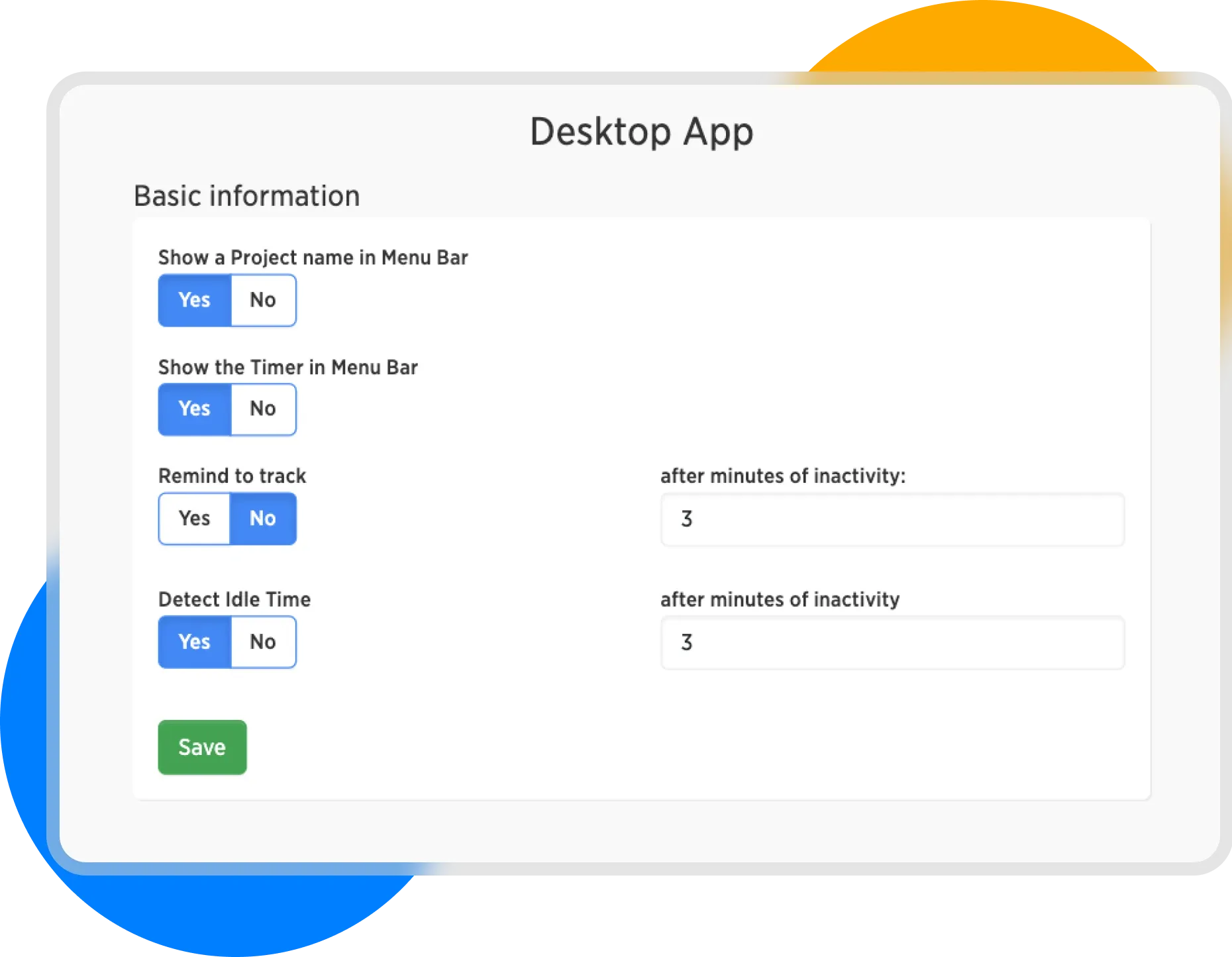Enable Detect Idle Time with Yes
The width and height of the screenshot is (1232, 957).
coord(194,642)
